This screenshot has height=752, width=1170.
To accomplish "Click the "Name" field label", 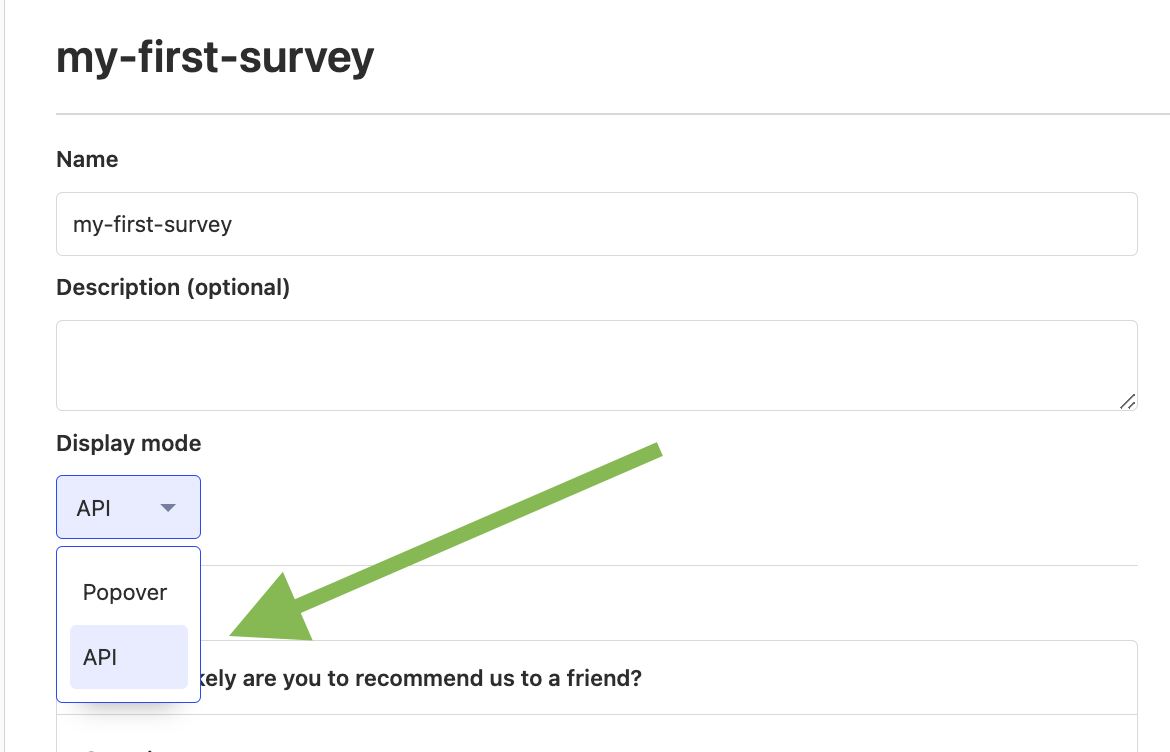I will (x=86, y=159).
